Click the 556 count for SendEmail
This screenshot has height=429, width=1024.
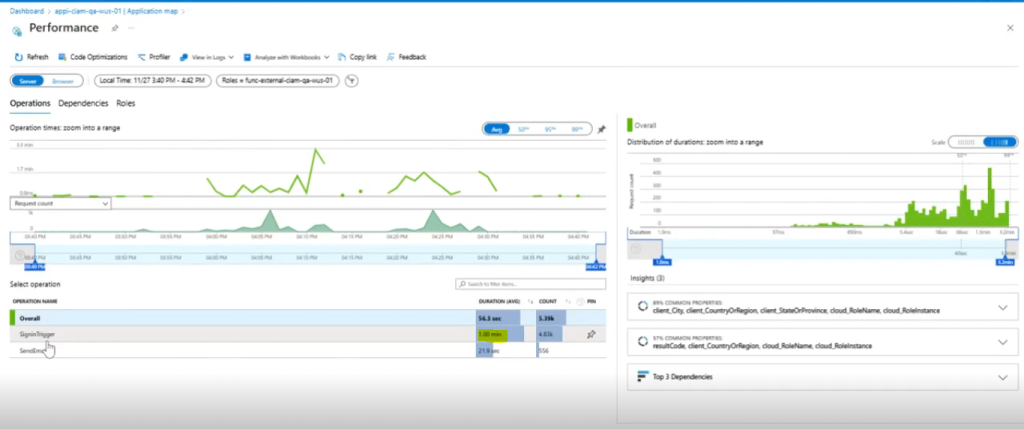pyautogui.click(x=545, y=351)
